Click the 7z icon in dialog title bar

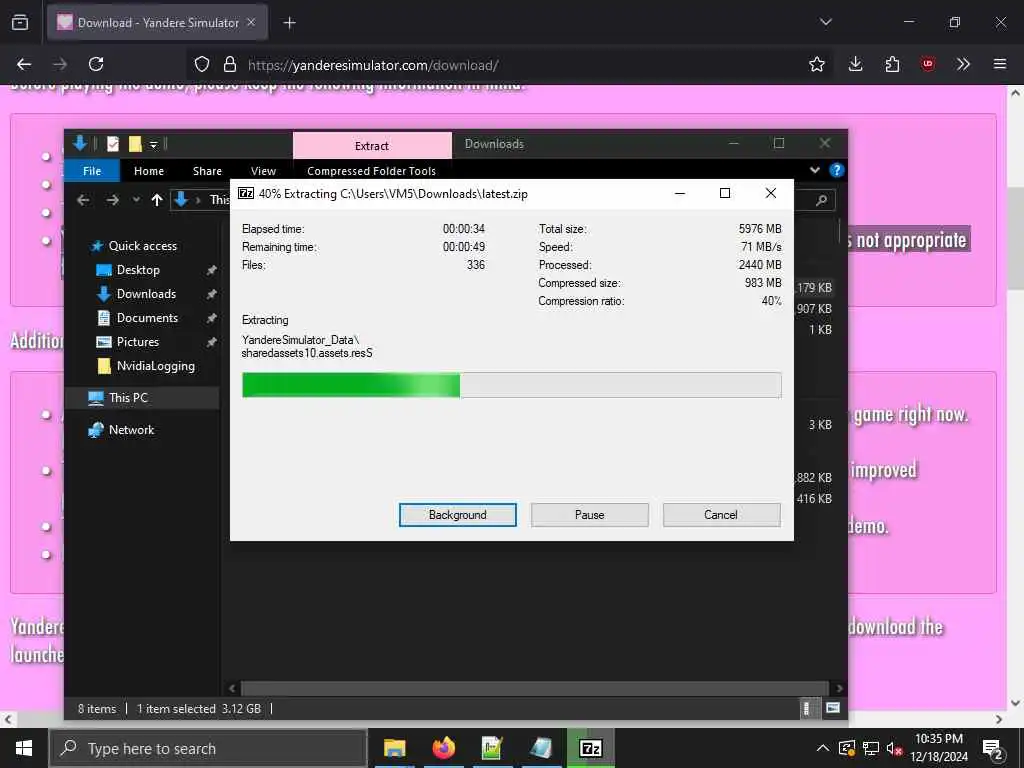pyautogui.click(x=246, y=193)
